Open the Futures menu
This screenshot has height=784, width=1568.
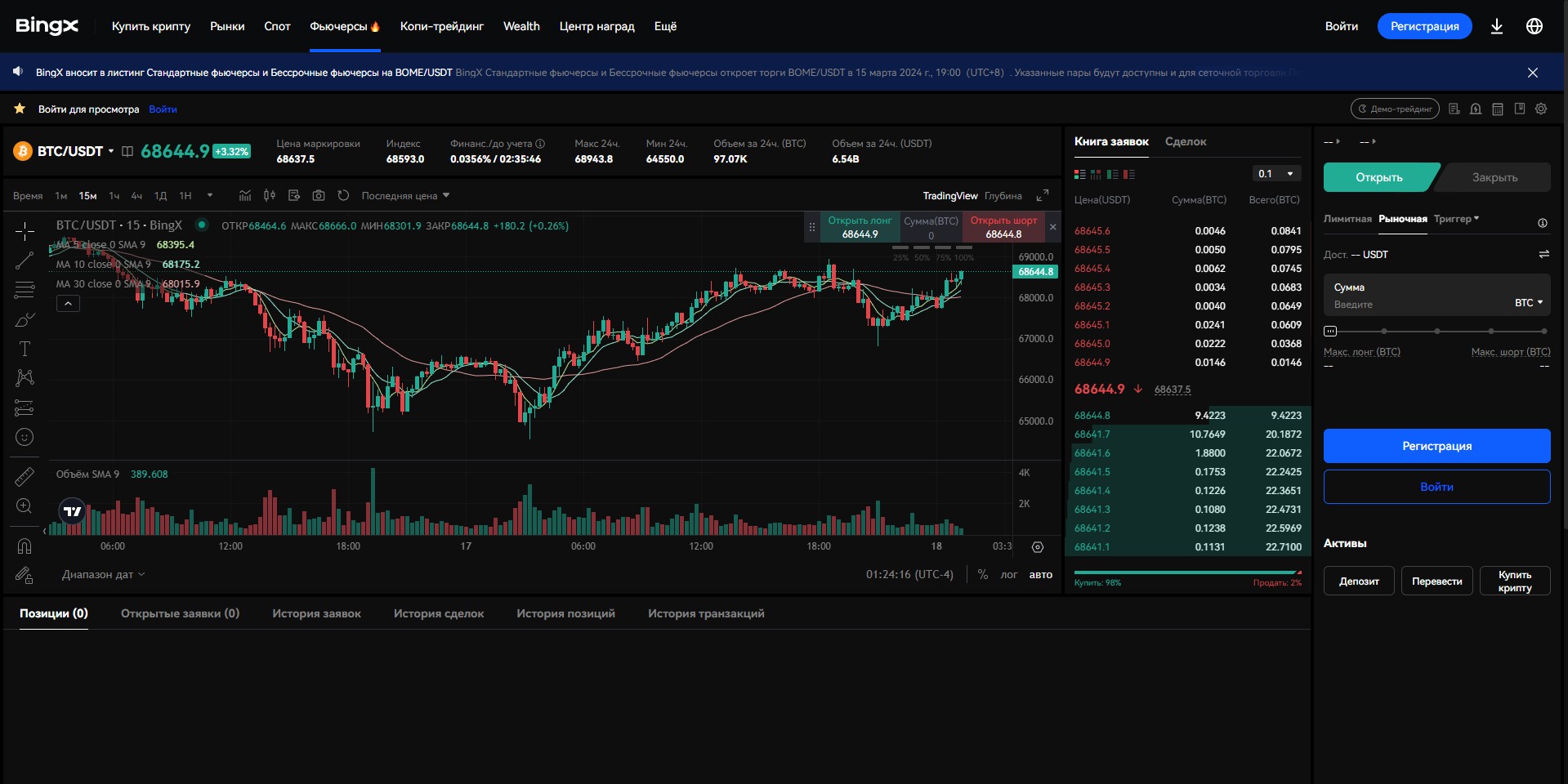(x=345, y=26)
